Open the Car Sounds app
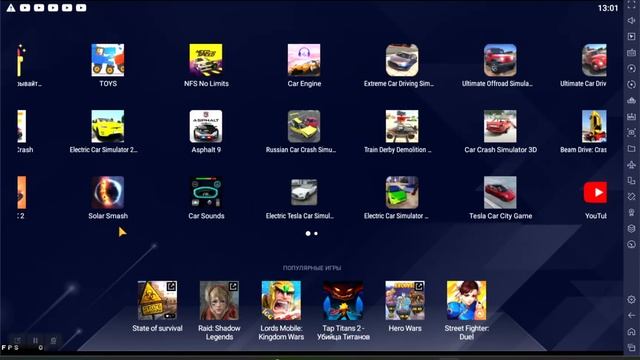Viewport: 640px width, 360px height. 206,192
